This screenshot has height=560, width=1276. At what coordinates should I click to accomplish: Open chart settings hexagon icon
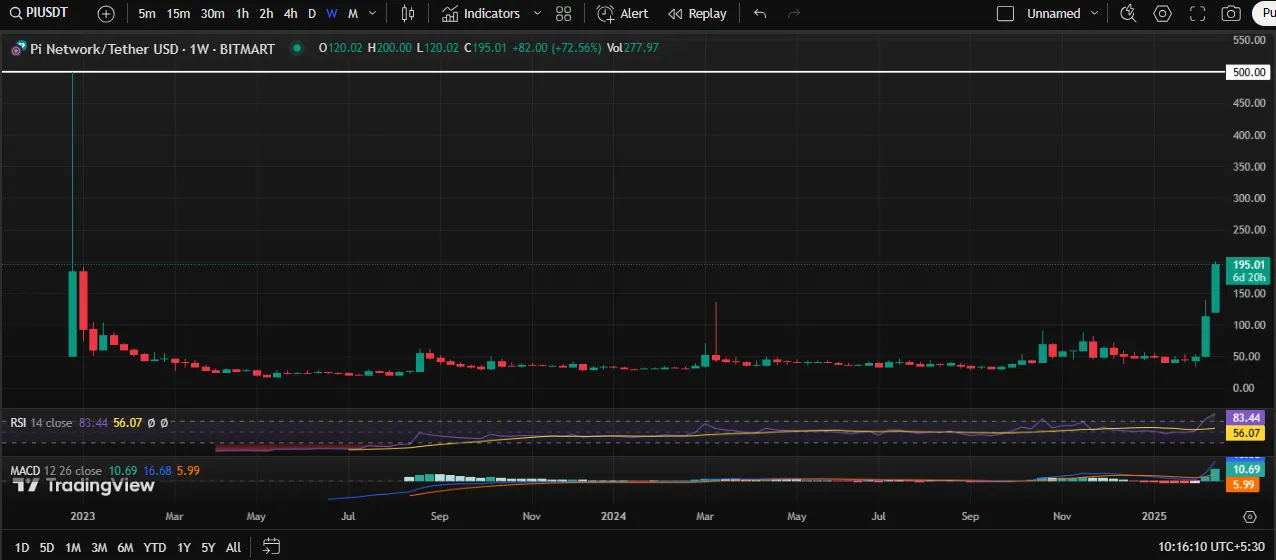[x=1162, y=14]
